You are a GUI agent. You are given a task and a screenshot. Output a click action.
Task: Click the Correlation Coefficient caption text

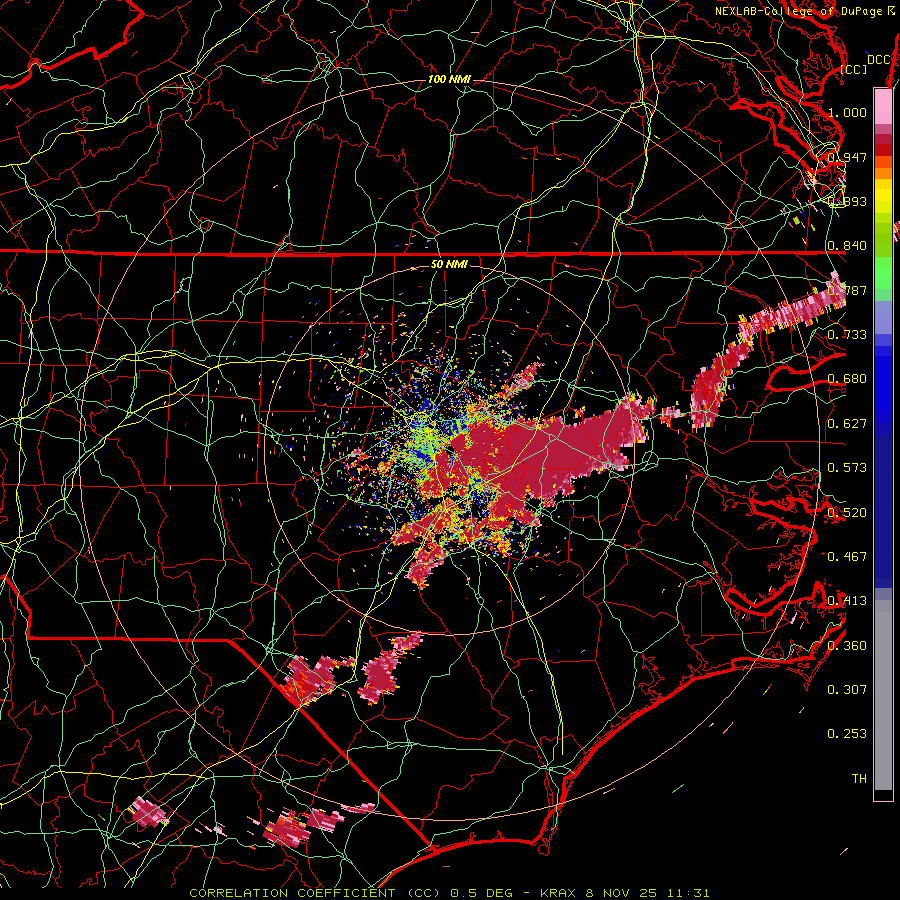tap(449, 893)
